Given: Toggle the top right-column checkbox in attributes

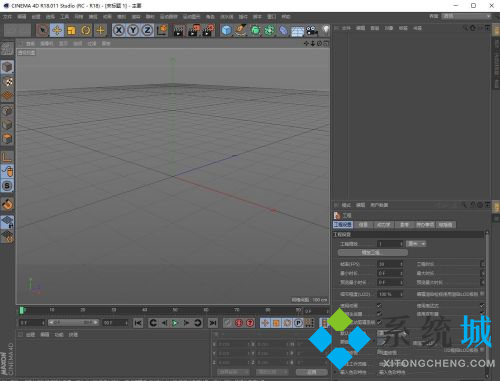Looking at the screenshot, I should pyautogui.click(x=482, y=305).
